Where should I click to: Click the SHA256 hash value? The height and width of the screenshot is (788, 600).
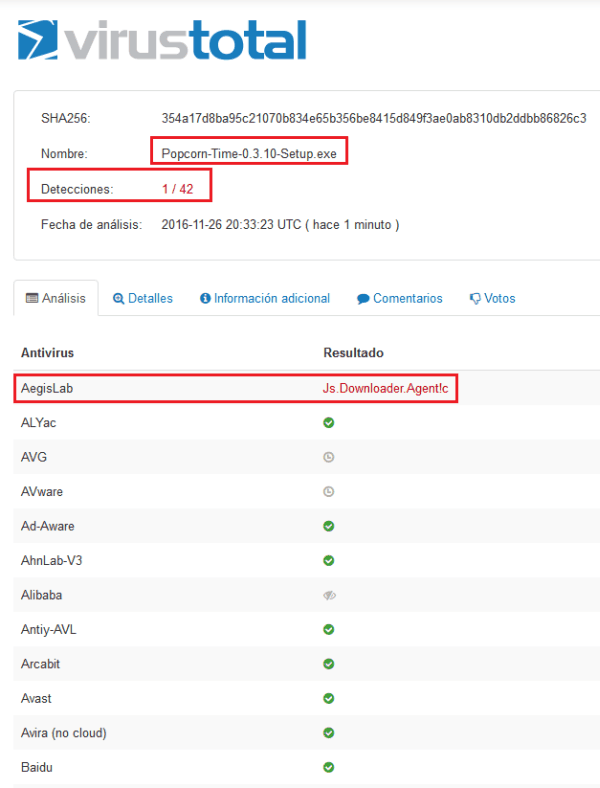coord(374,118)
